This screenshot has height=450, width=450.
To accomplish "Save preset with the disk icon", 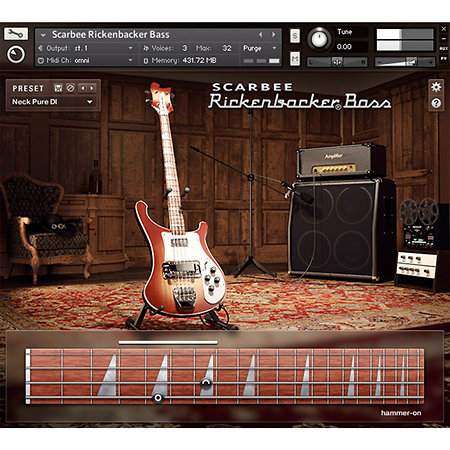I will point(58,88).
